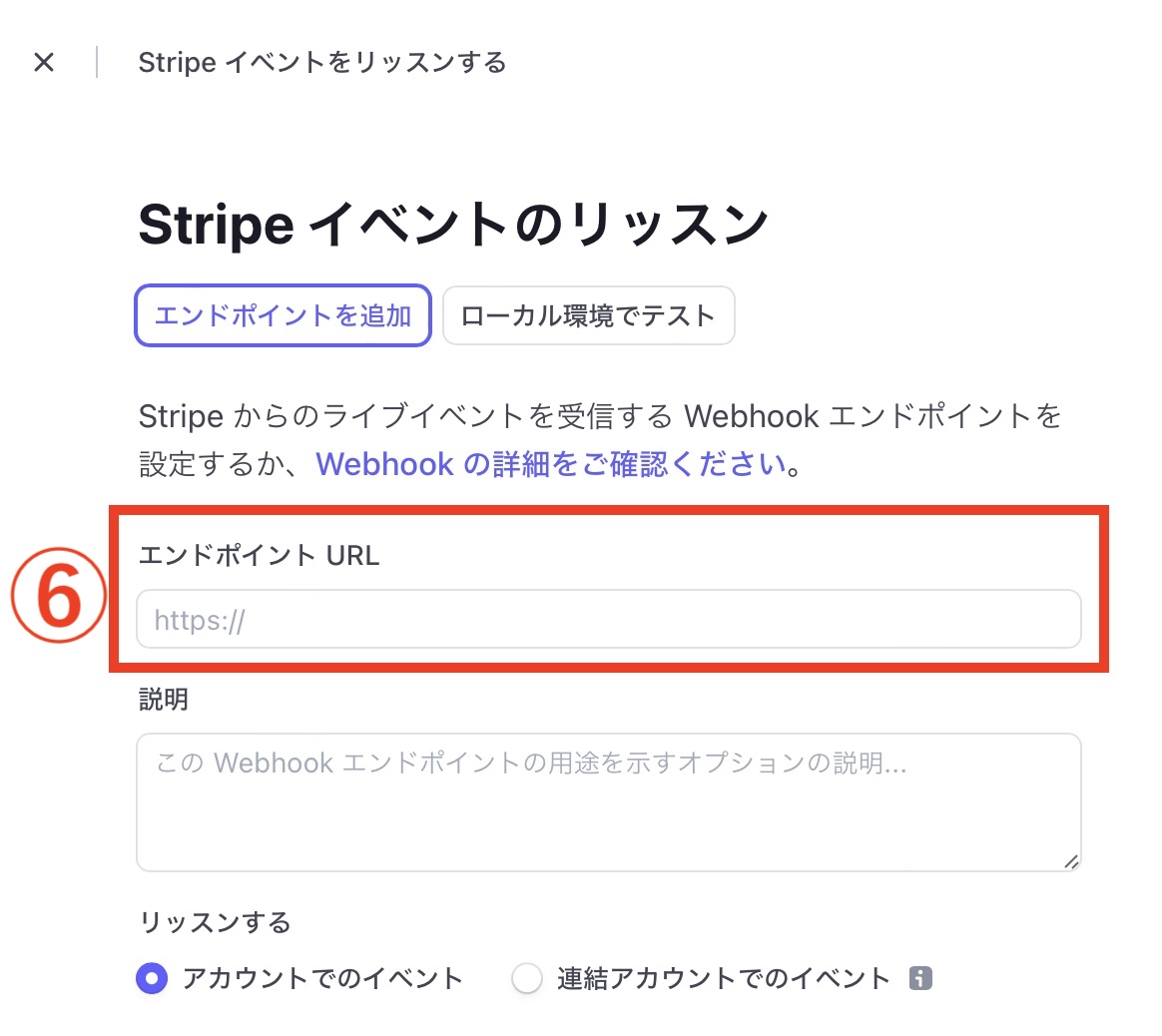This screenshot has height=1036, width=1162.
Task: Click the リッスンする section label
Action: 213,922
